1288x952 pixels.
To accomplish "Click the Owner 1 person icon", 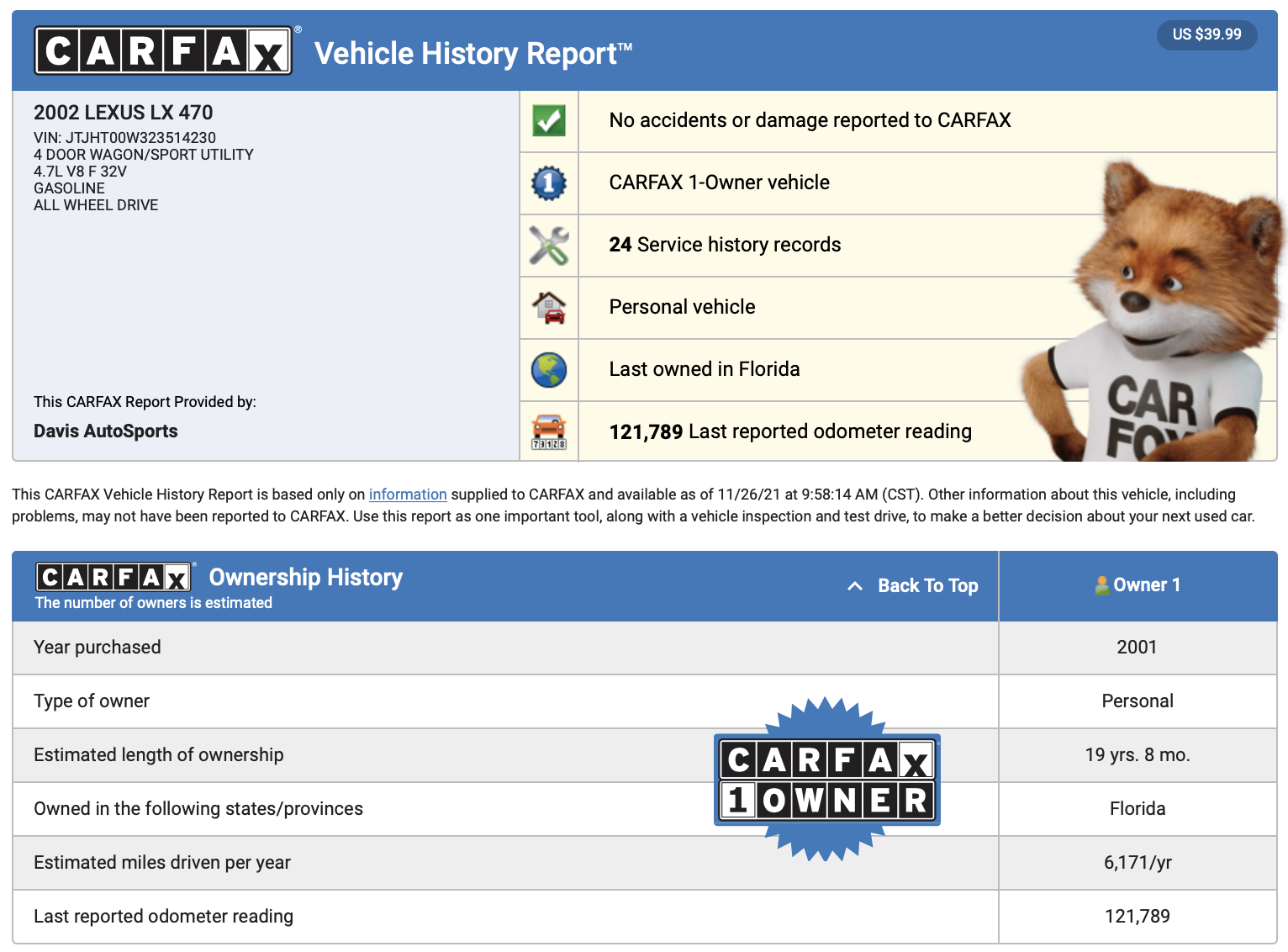I will pos(1101,585).
